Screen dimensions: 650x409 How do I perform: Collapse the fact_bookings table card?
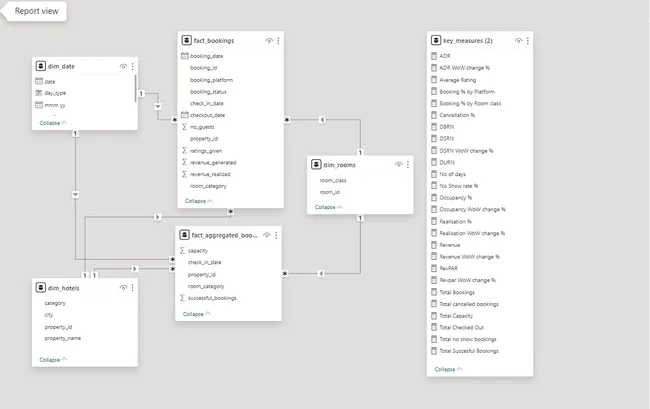[x=199, y=201]
